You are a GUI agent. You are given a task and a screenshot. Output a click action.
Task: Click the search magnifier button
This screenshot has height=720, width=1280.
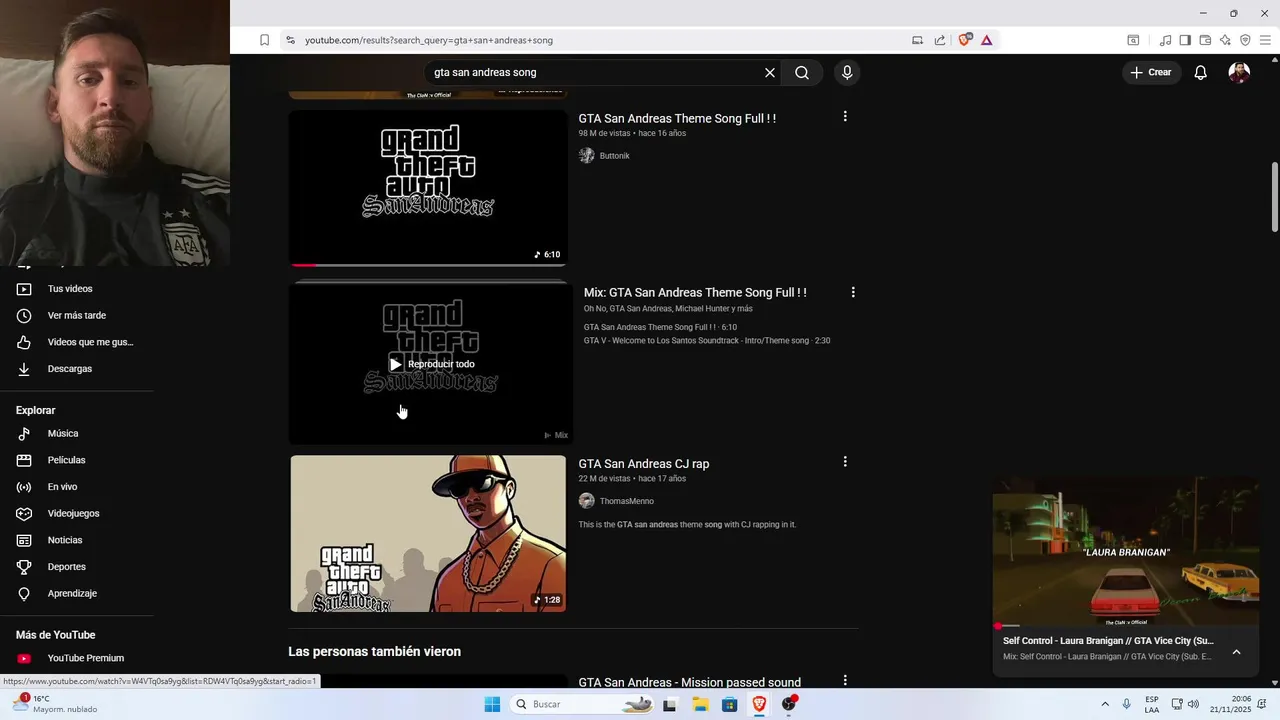[x=802, y=72]
